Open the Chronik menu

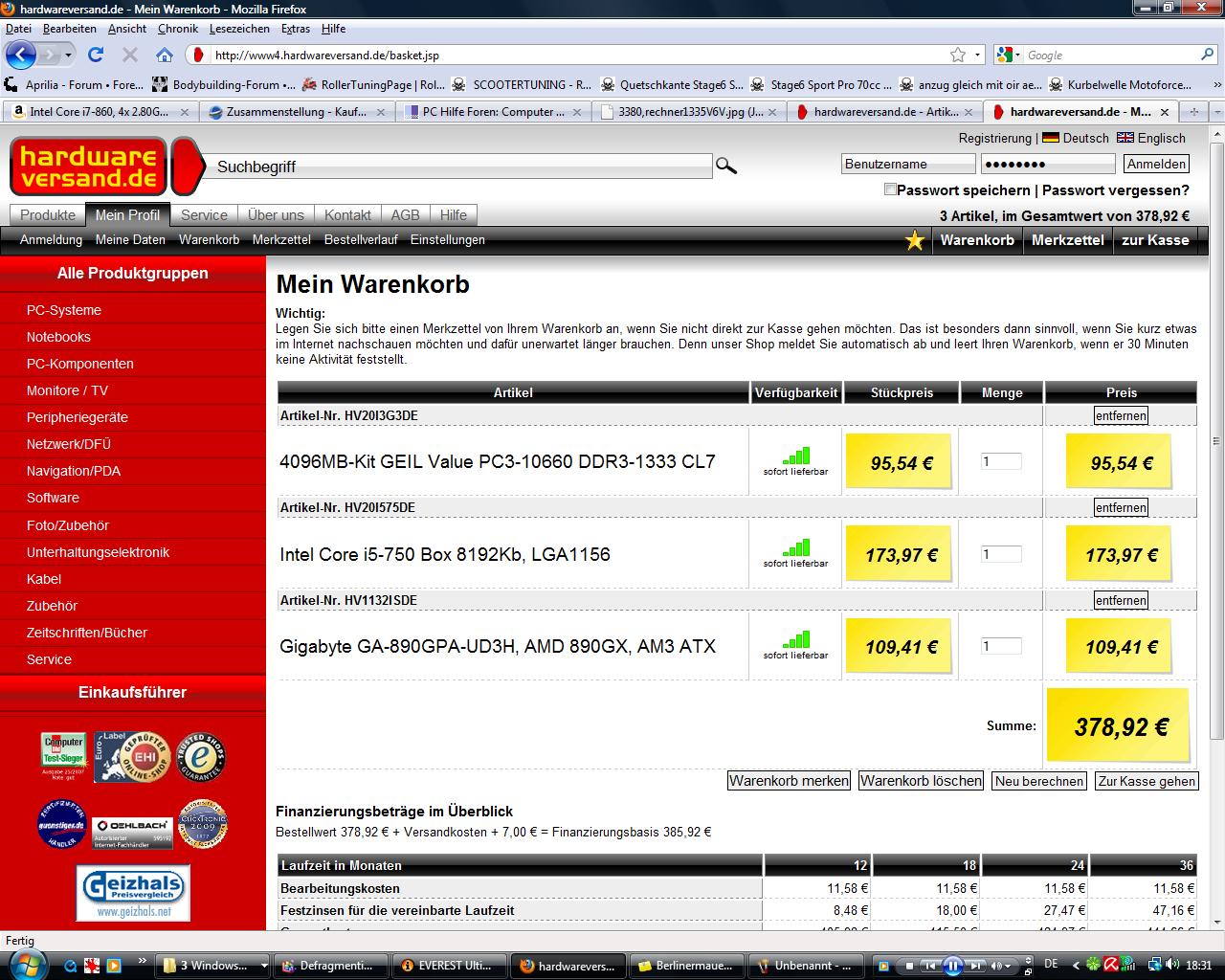pos(178,29)
